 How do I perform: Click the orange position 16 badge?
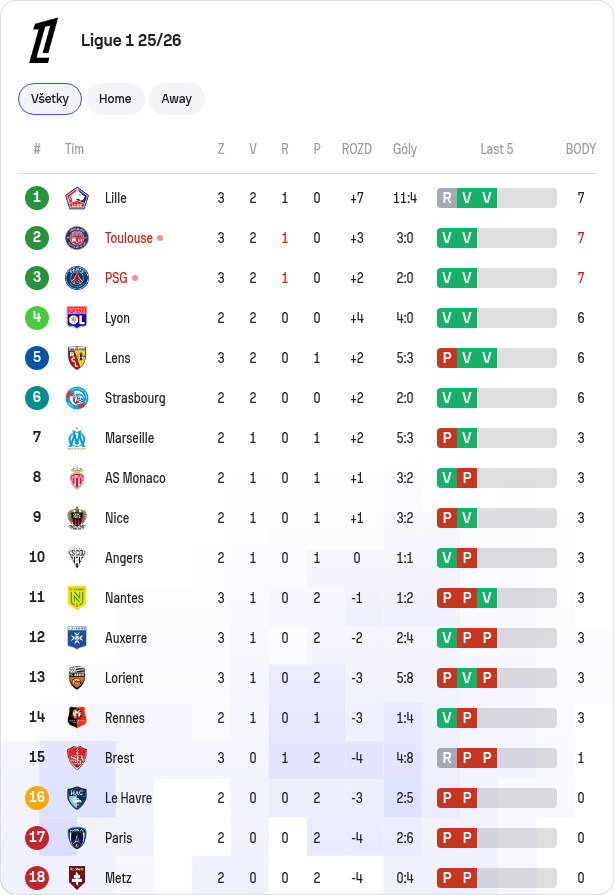pos(37,797)
